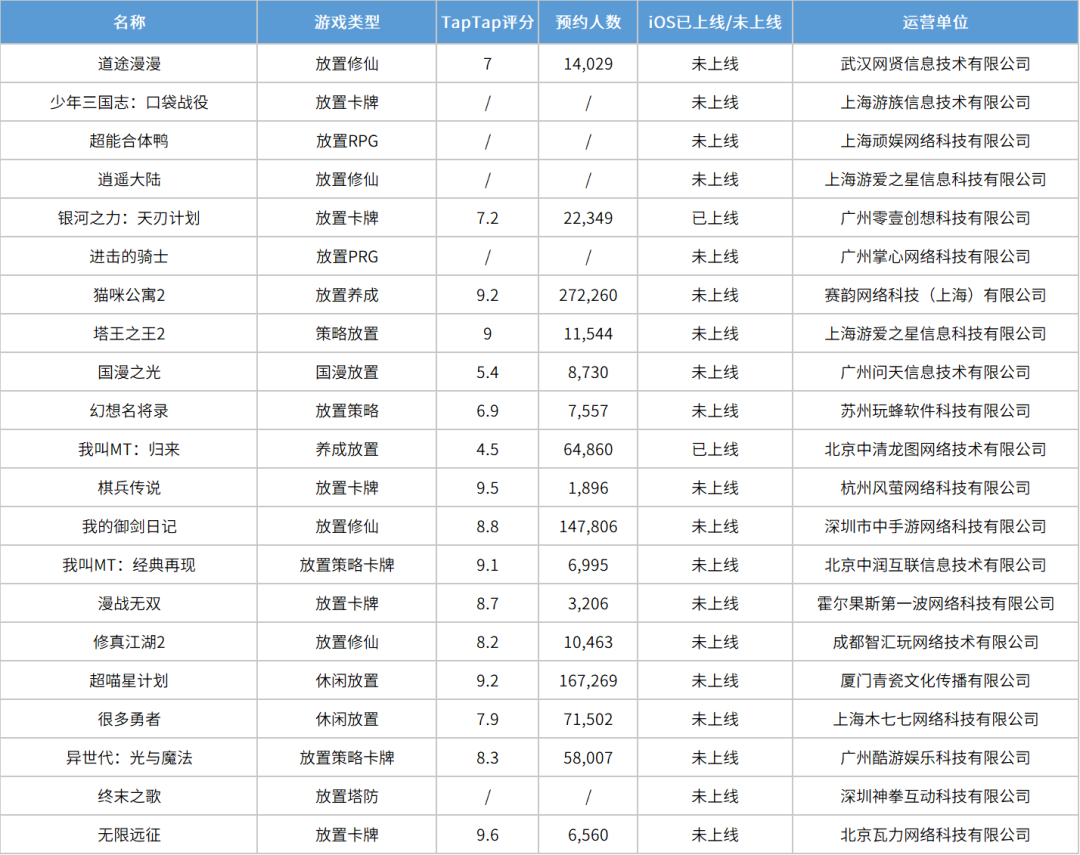
Task: Click 上海游族信息技术有限公司 operator cell
Action: (935, 102)
